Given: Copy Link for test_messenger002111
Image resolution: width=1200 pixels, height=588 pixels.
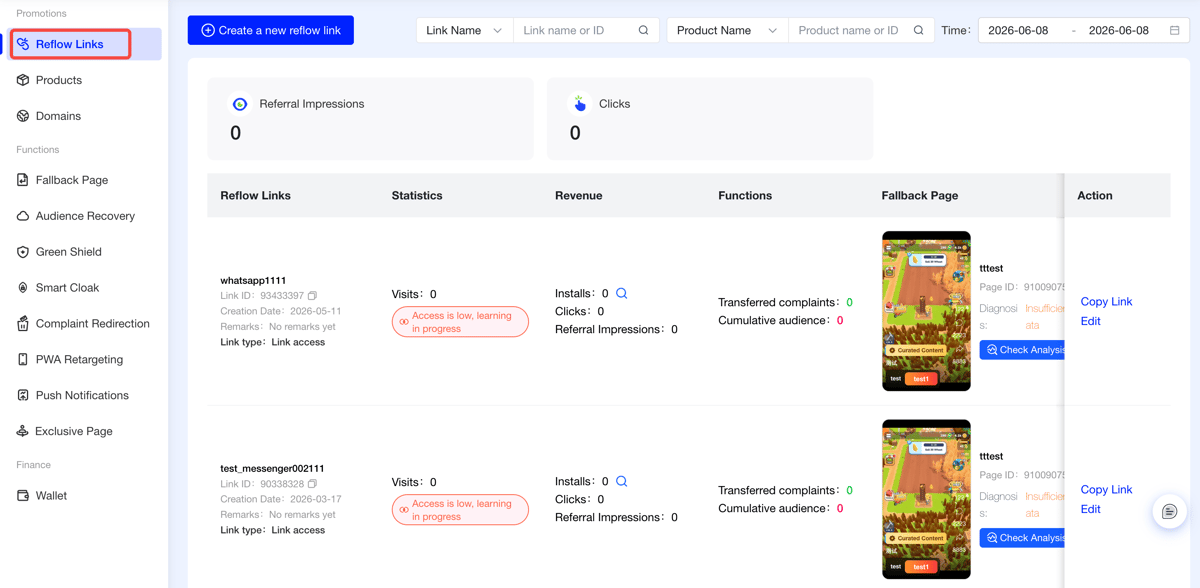Looking at the screenshot, I should [x=1106, y=489].
